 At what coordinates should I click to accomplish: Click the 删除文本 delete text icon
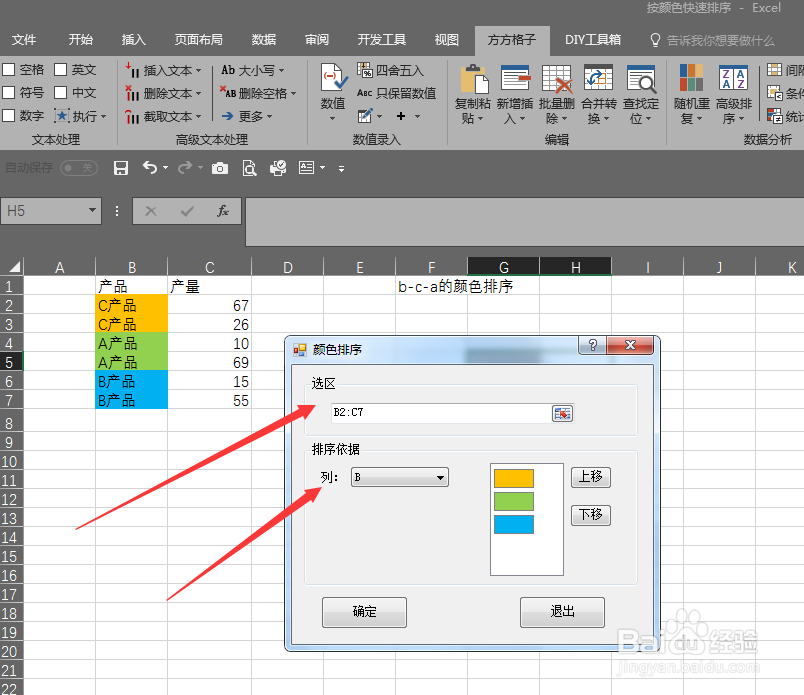point(162,92)
